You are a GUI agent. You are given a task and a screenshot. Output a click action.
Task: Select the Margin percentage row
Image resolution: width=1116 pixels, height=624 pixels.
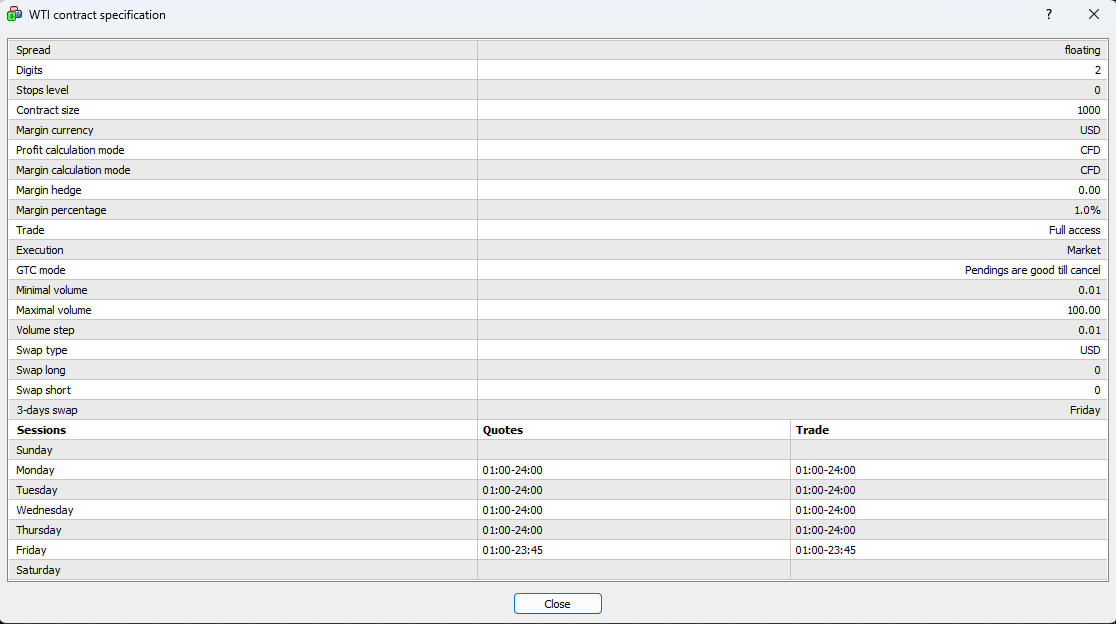pos(61,210)
